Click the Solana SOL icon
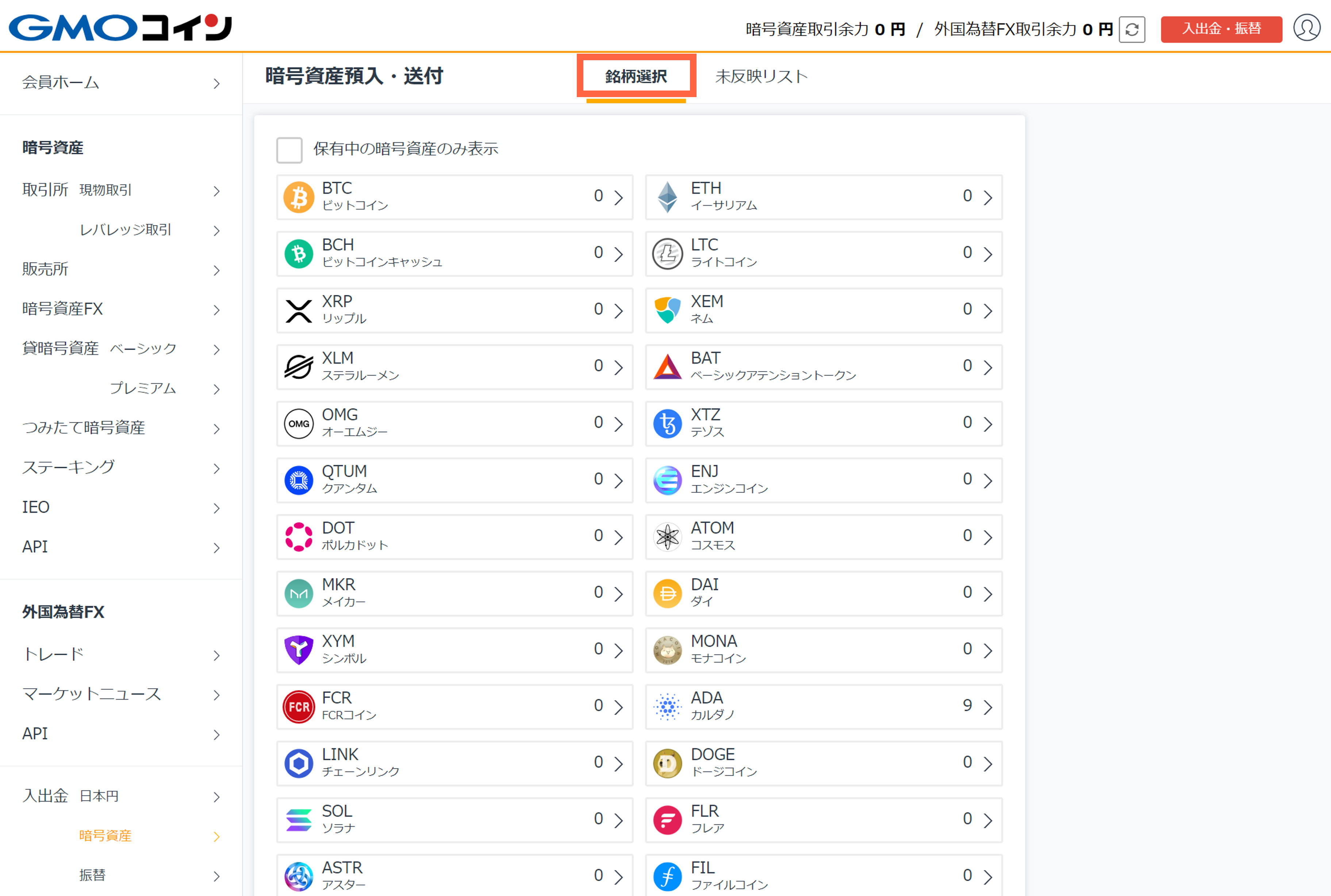The image size is (1331, 896). click(298, 819)
